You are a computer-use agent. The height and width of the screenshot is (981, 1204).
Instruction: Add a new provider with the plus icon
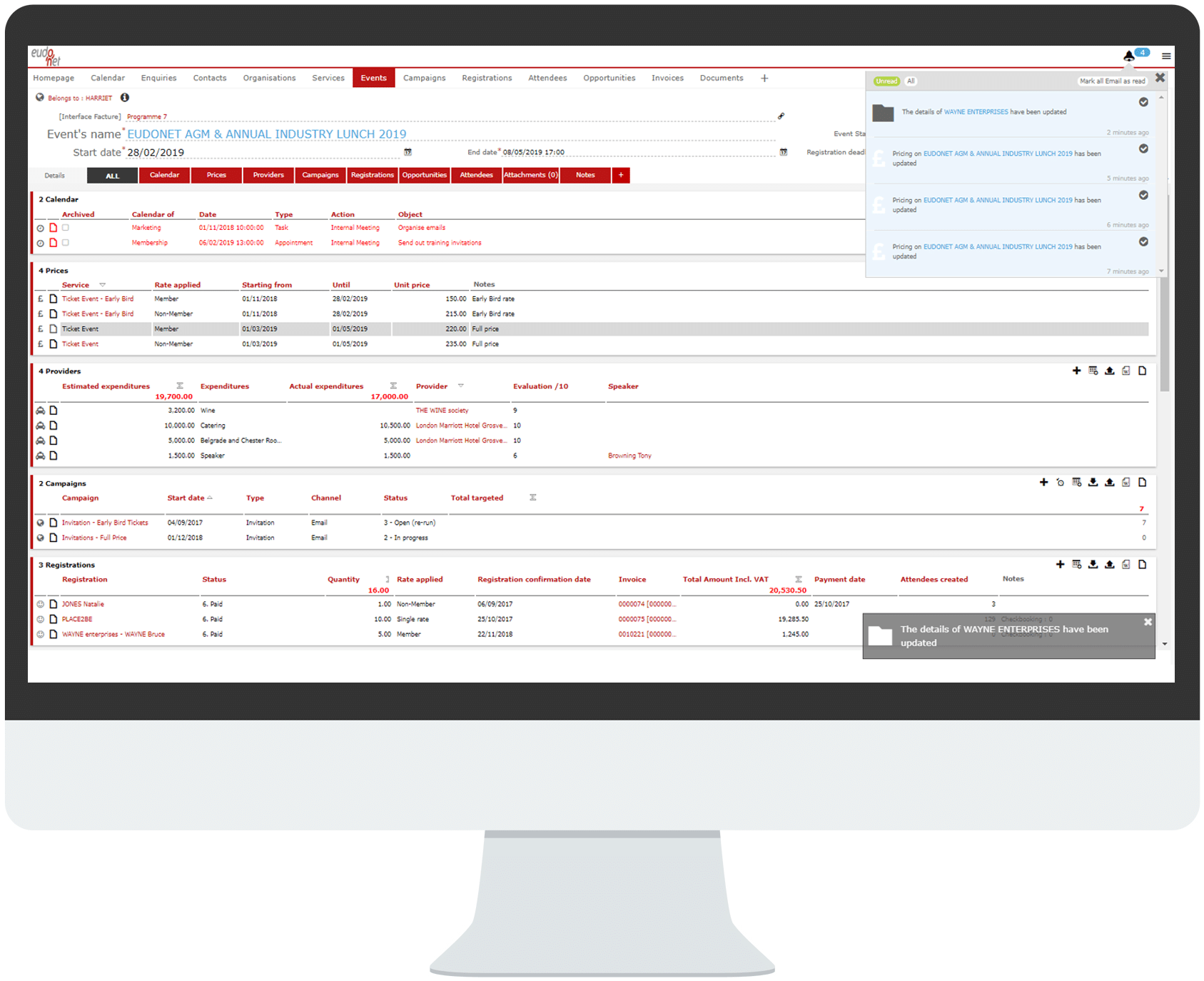[x=1076, y=371]
